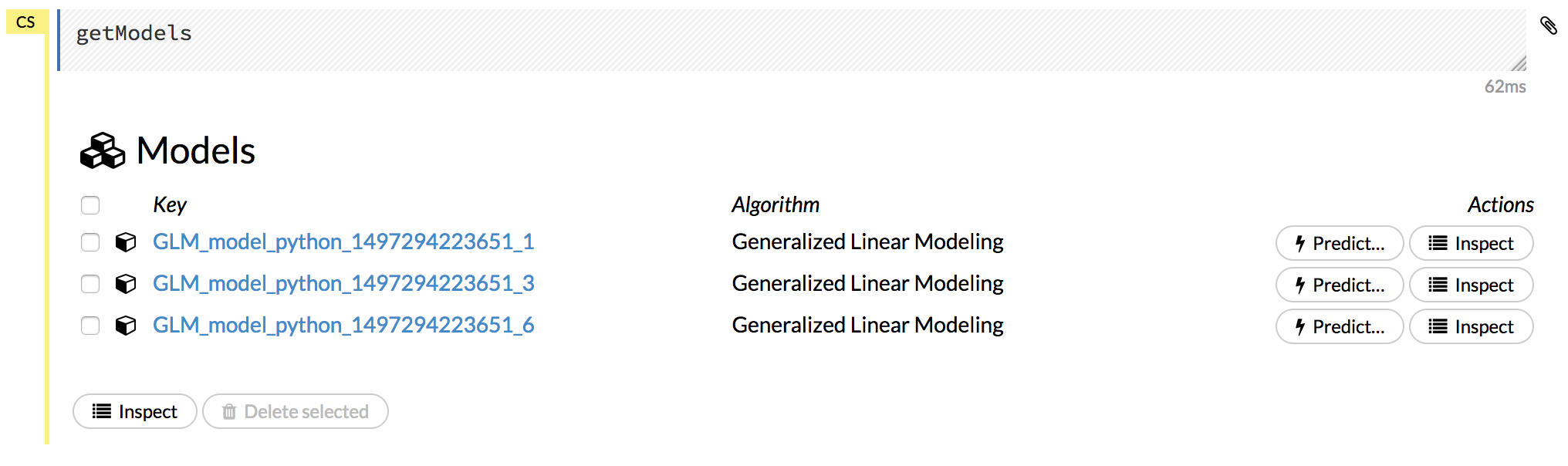Click the cube icon beside GLM_model_python_1497294223651_6
Image resolution: width=1568 pixels, height=466 pixels.
tap(124, 326)
